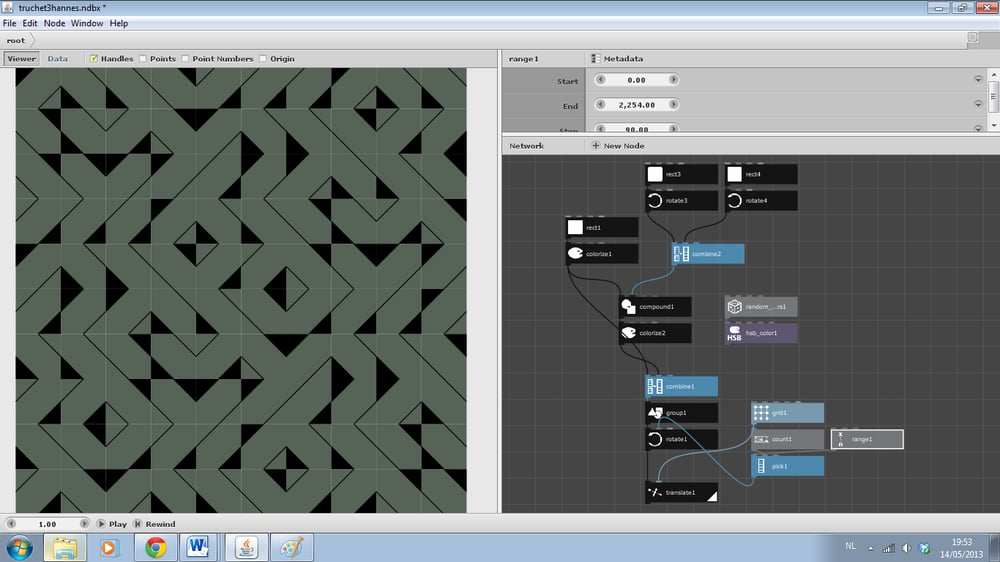Increase the Start value
1000x562 pixels.
[673, 80]
